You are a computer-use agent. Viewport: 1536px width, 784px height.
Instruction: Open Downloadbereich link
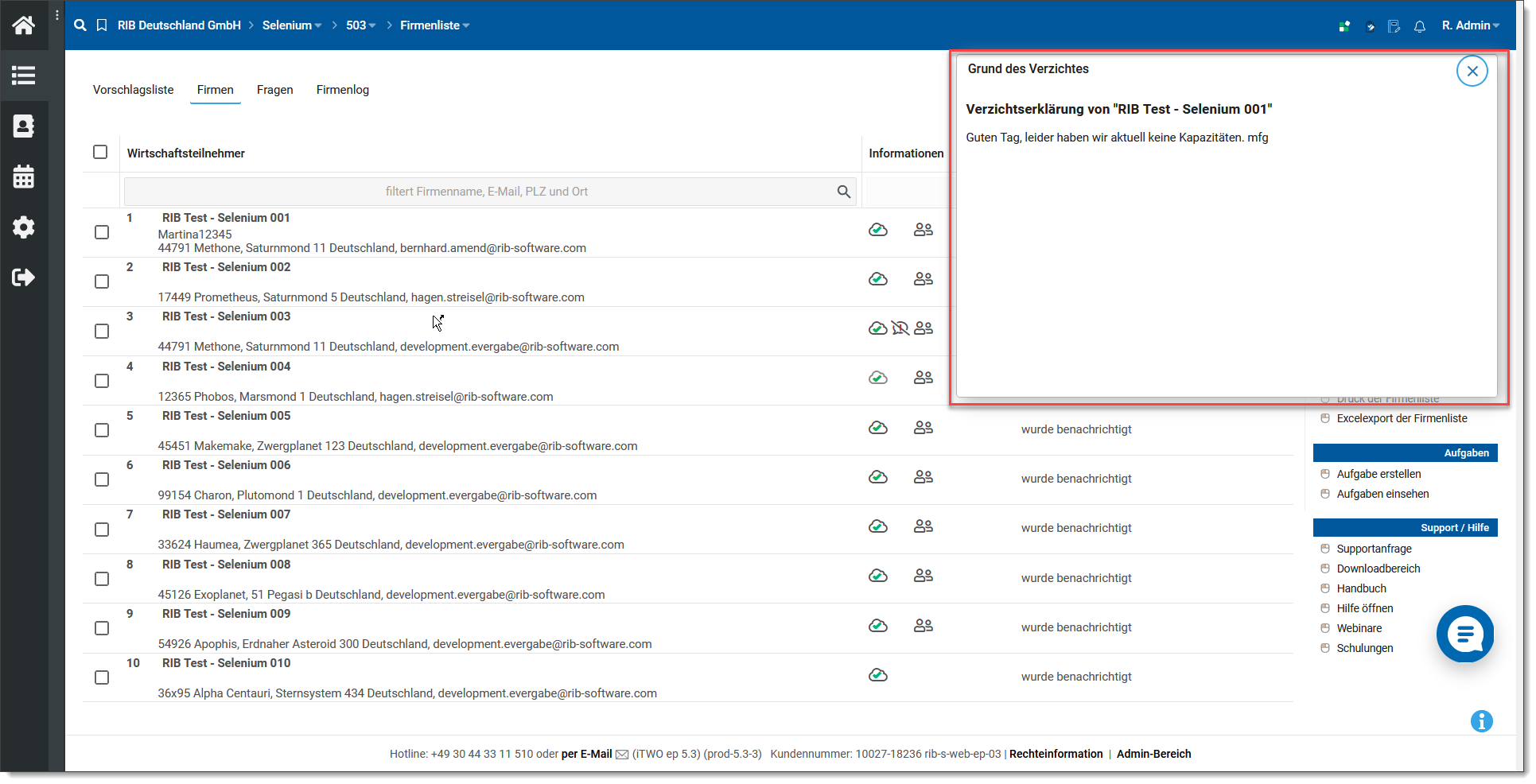coord(1378,569)
